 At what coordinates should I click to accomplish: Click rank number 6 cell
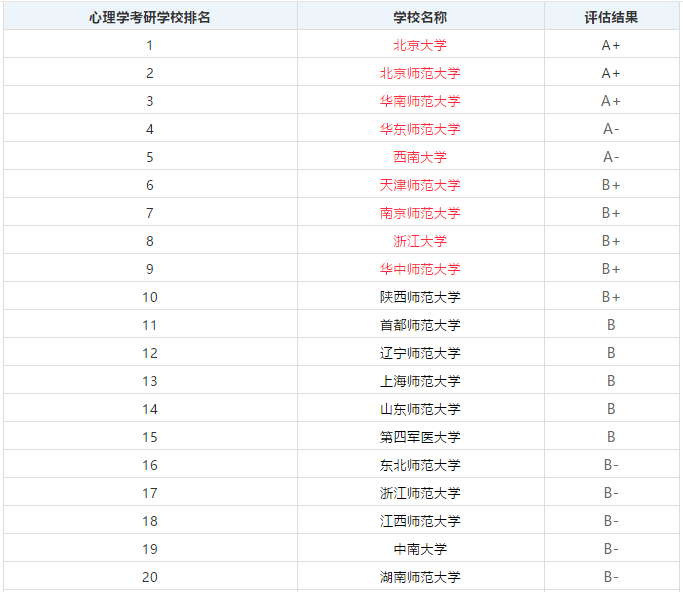coord(150,185)
